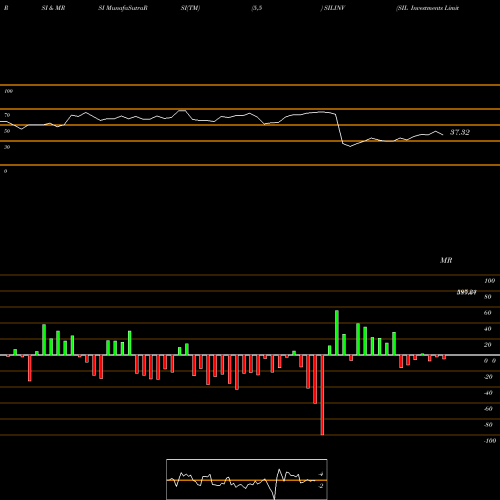Click the MR axis label 40
The height and width of the screenshot is (500, 500).
point(488,329)
